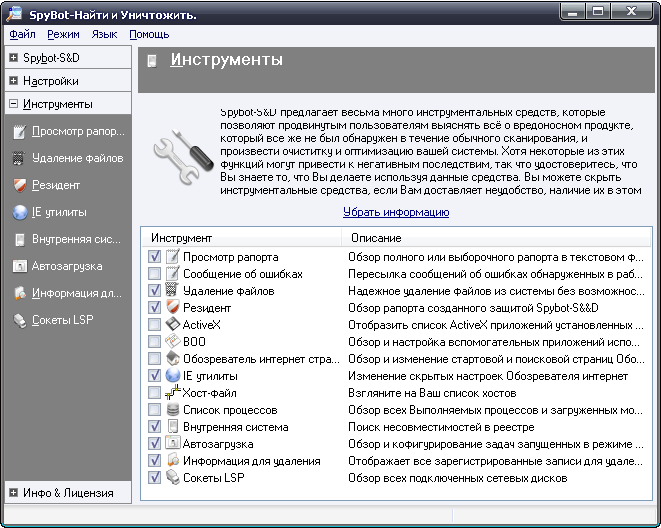Screen dimensions: 661x528
Task: Uncheck the Просмотр рапорта checkbox in list
Action: [x=154, y=257]
